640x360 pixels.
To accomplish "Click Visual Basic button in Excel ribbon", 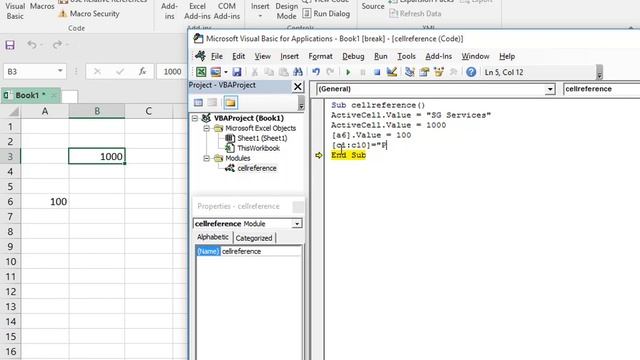I will point(15,11).
